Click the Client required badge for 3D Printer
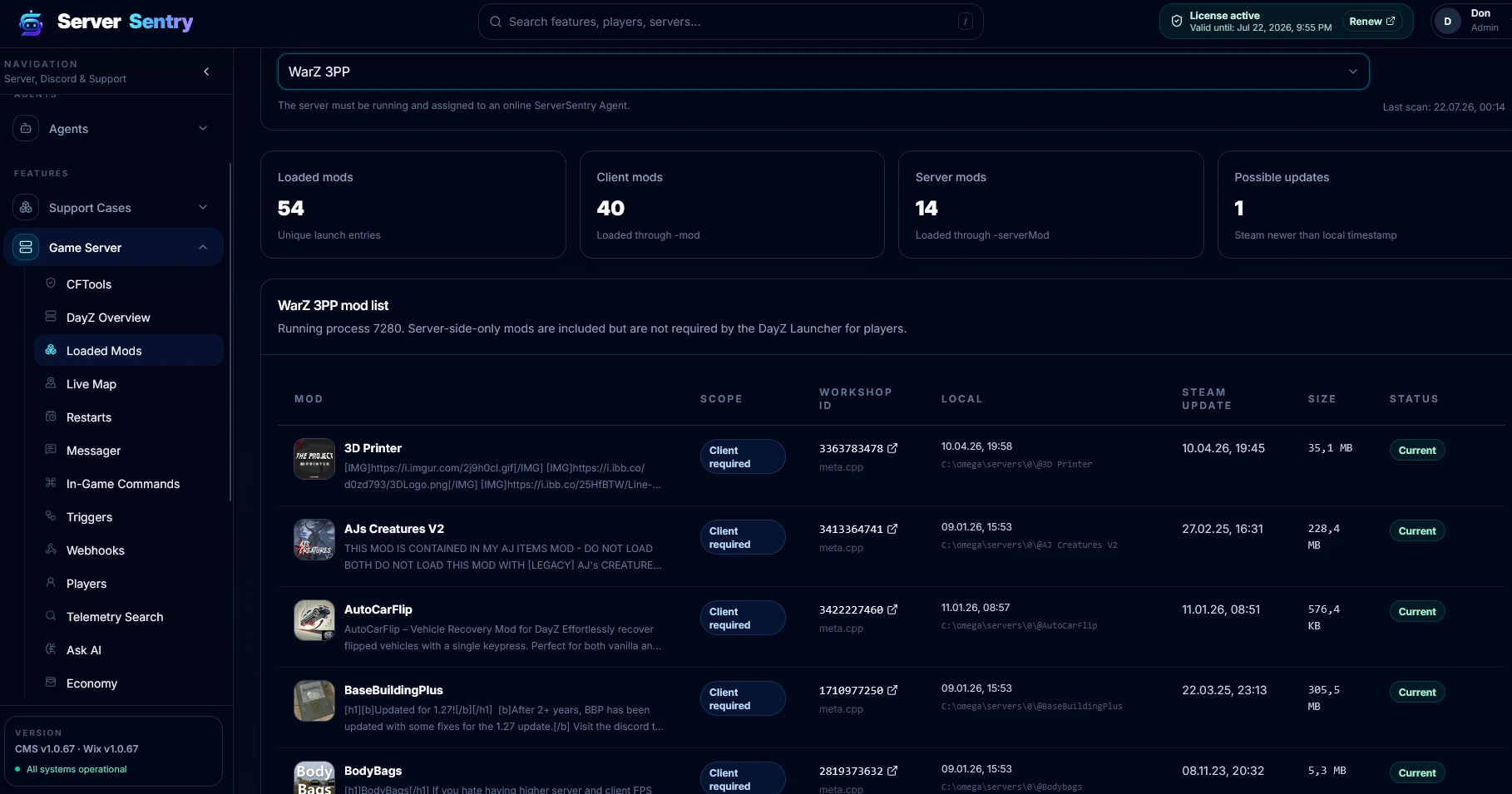This screenshot has width=1512, height=794. coord(743,456)
